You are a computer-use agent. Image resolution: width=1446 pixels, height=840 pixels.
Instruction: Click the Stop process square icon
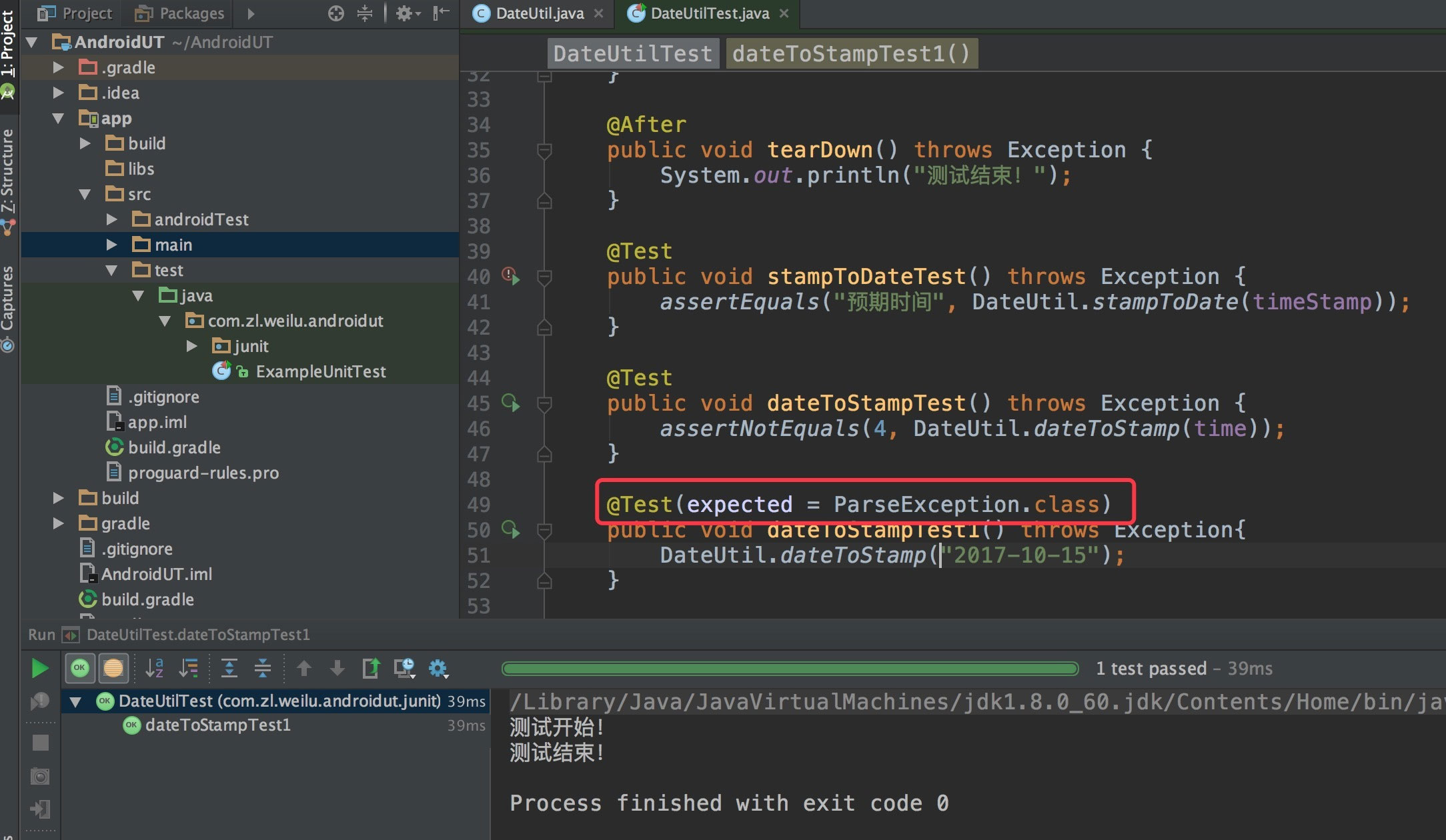(41, 743)
